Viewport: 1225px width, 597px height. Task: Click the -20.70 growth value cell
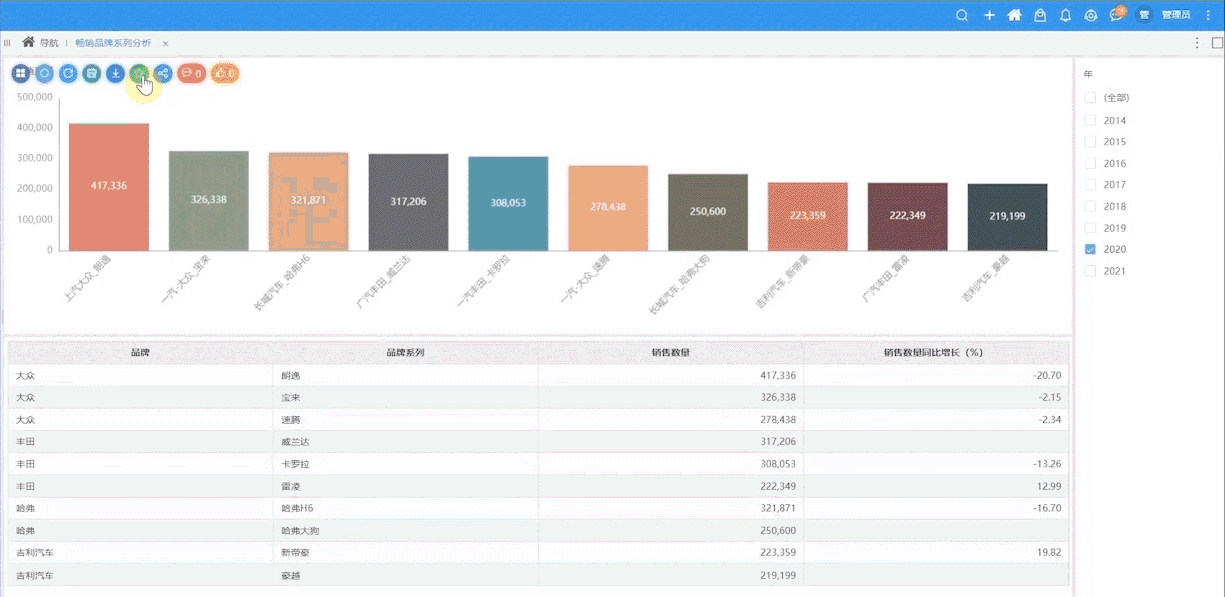coord(936,376)
